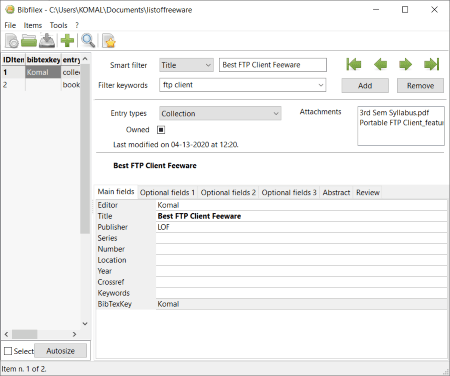This screenshot has height=376, width=450.
Task: Open the Items menu
Action: (x=33, y=25)
